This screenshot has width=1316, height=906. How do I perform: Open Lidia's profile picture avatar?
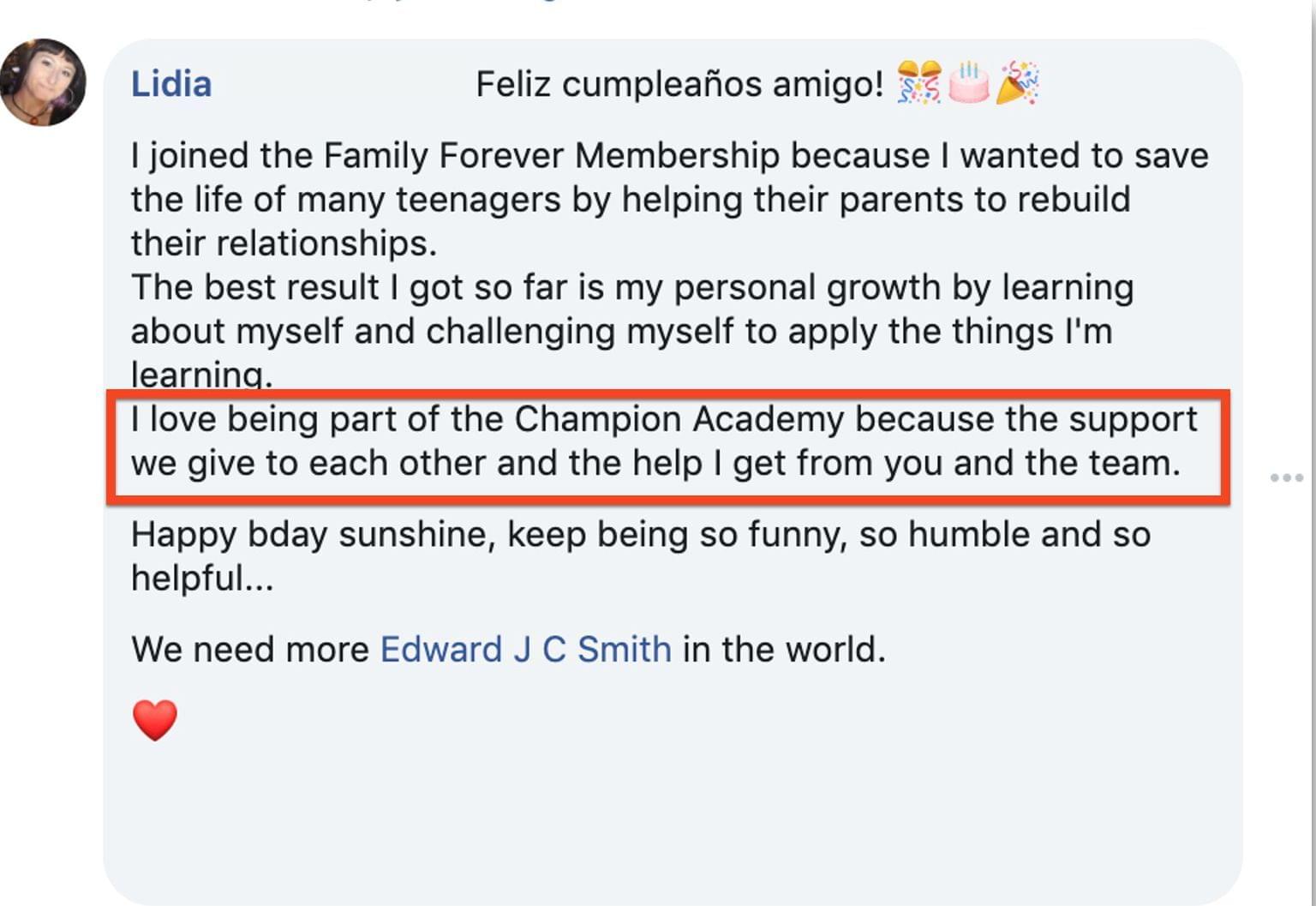43,82
